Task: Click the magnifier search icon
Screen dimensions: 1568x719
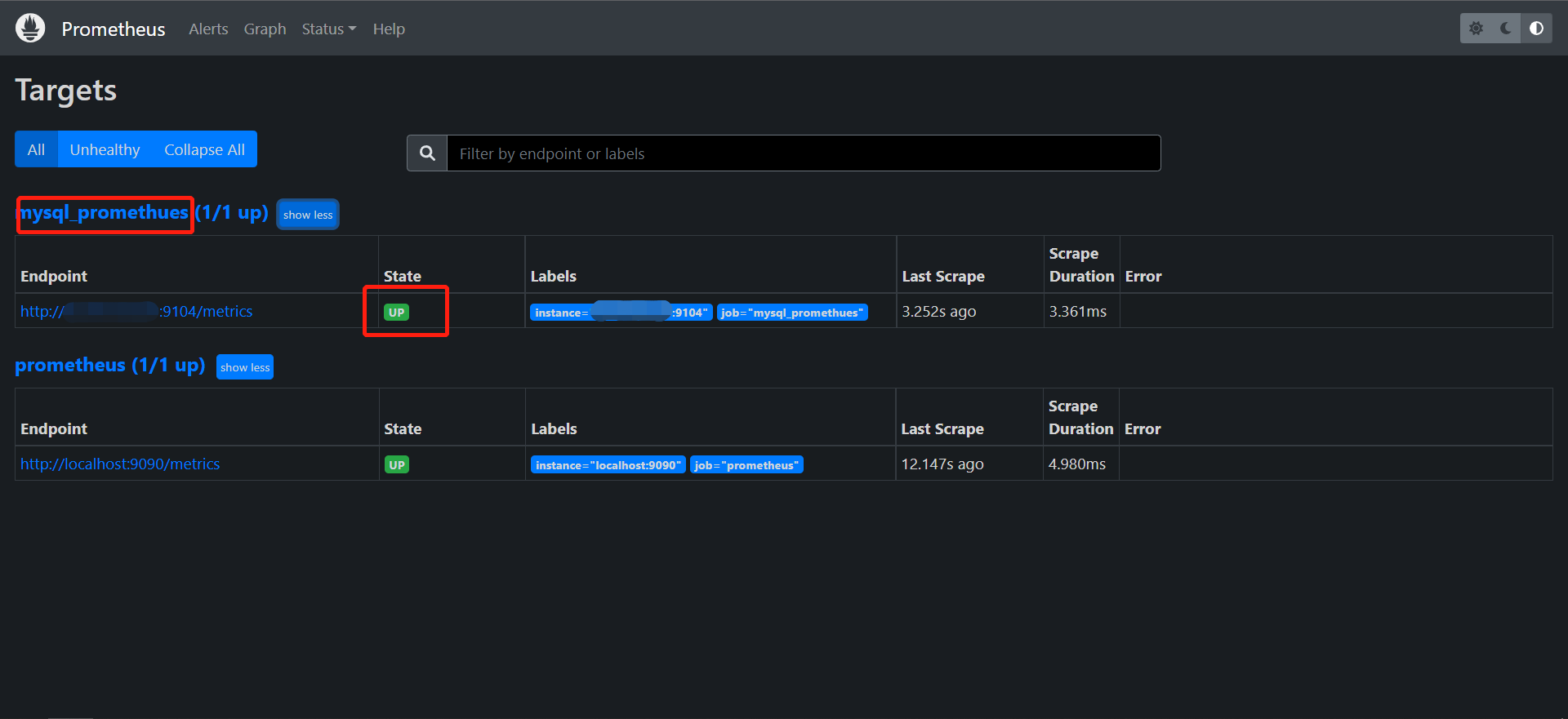Action: pos(427,153)
